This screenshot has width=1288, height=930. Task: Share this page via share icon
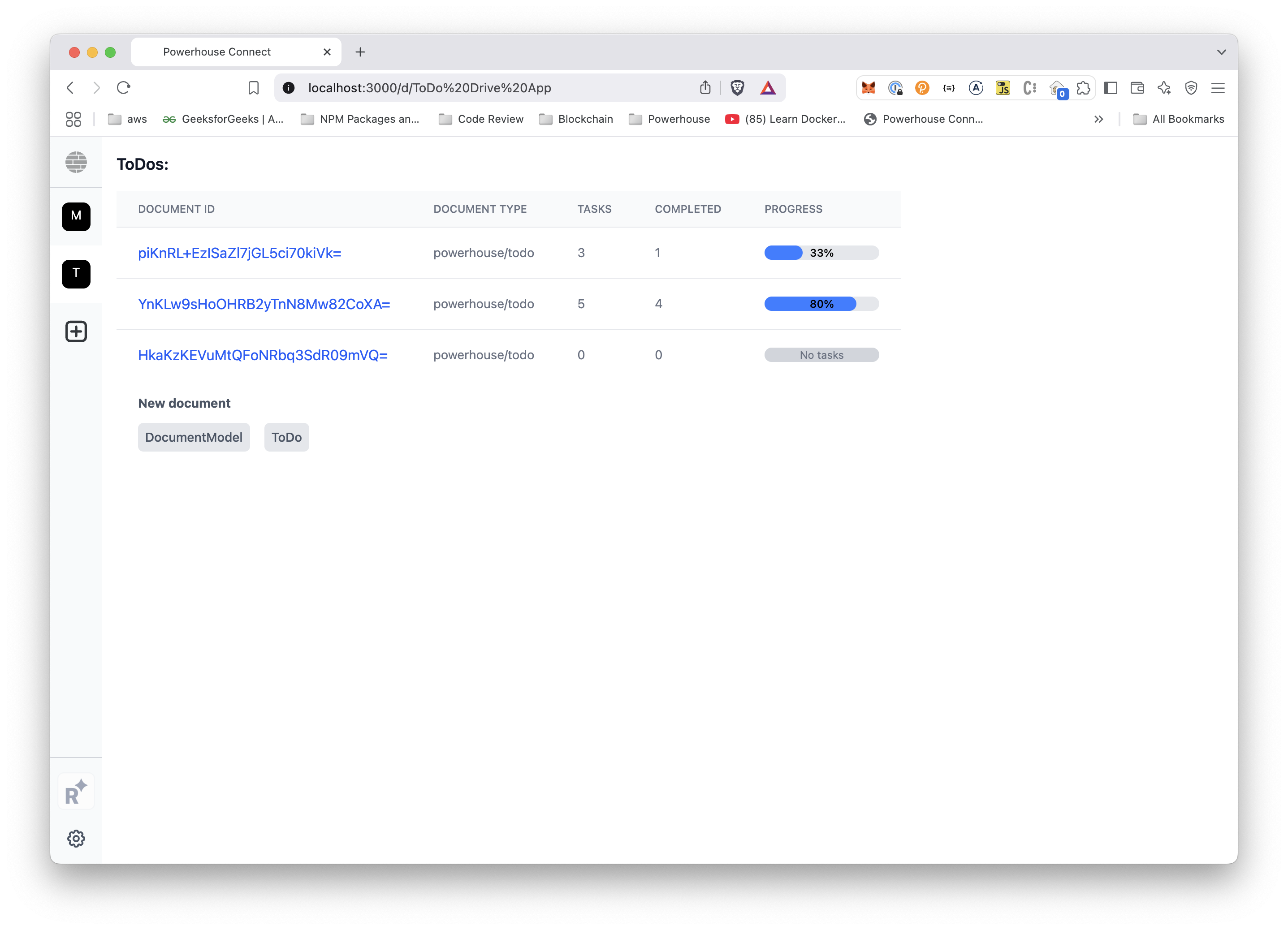click(x=705, y=87)
